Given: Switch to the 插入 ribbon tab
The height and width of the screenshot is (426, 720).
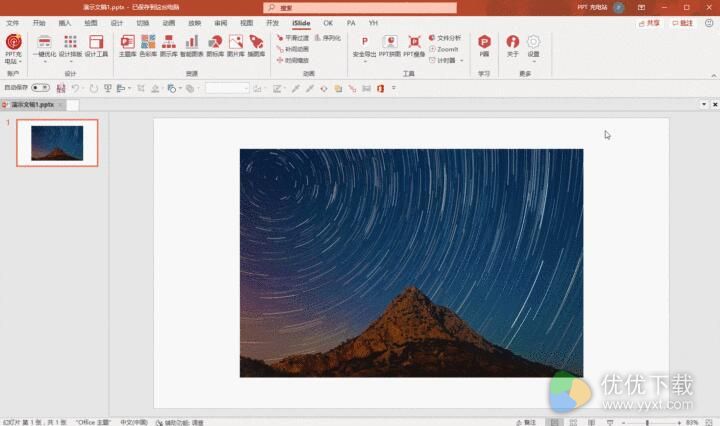Looking at the screenshot, I should pyautogui.click(x=65, y=23).
